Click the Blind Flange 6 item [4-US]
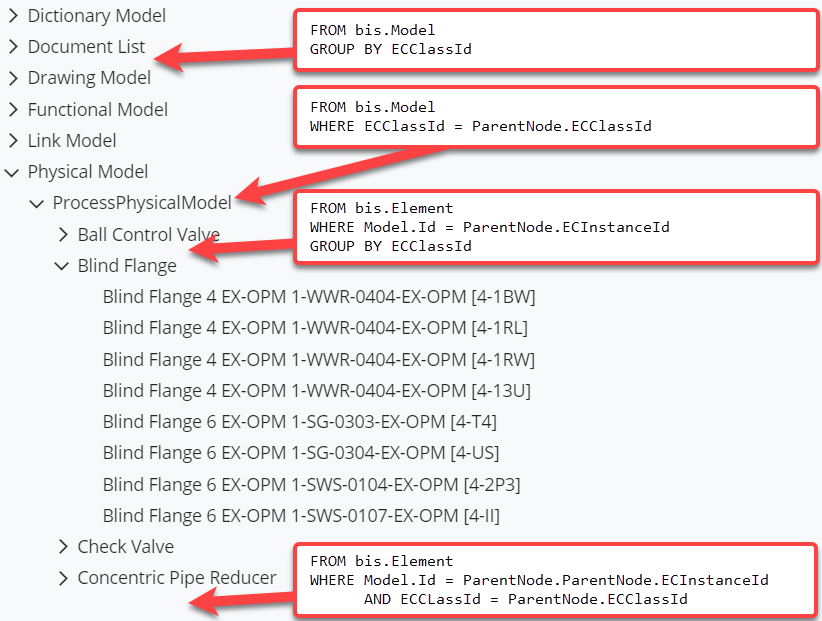822x621 pixels. (301, 453)
